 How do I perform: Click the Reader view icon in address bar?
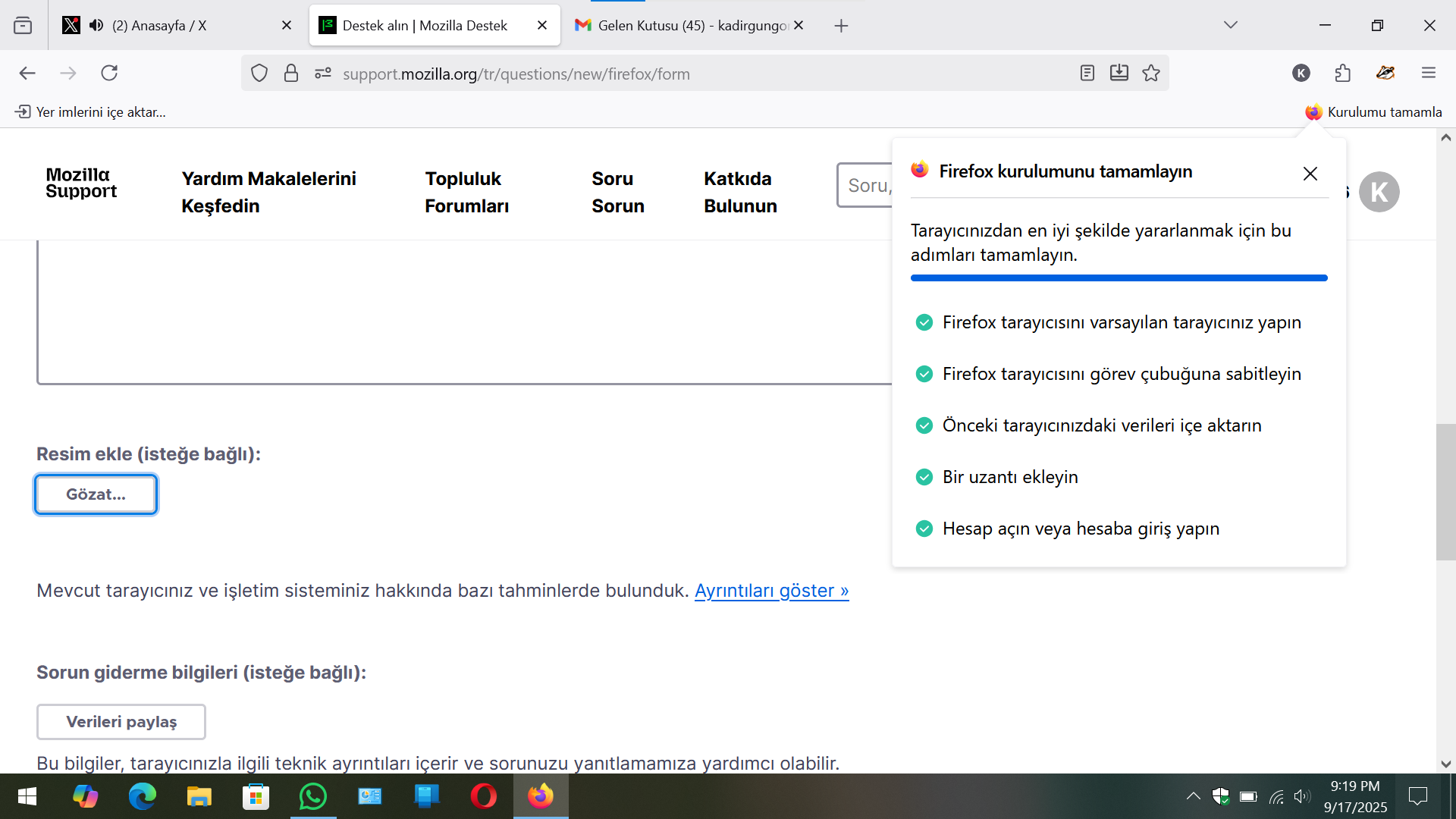(1087, 73)
